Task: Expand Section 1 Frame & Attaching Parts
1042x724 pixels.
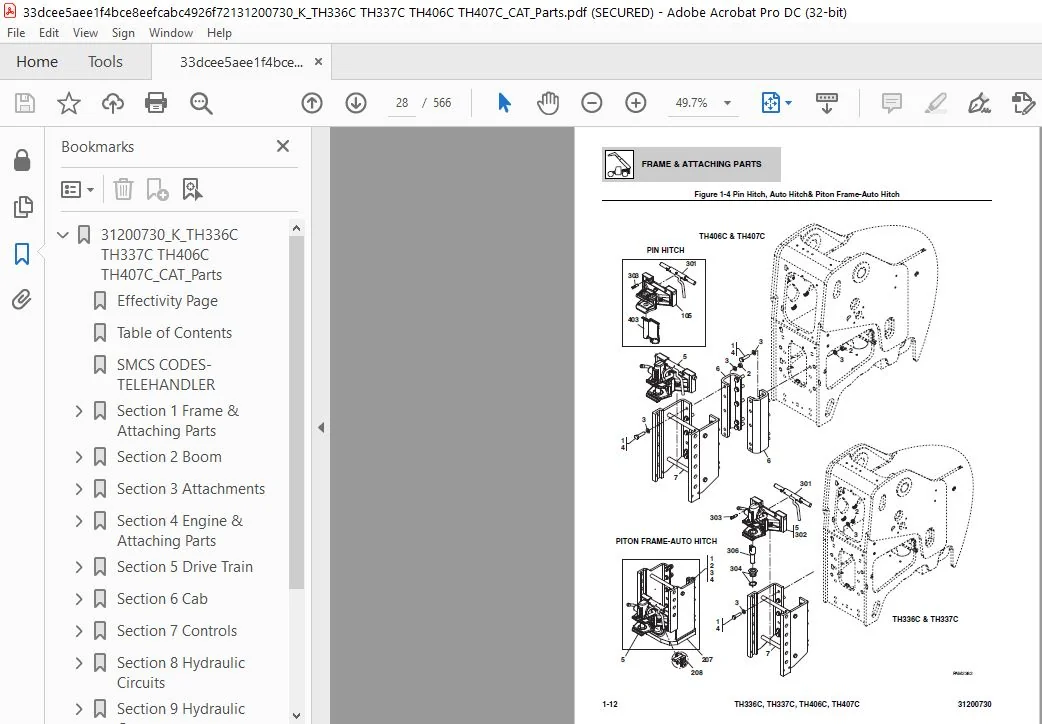Action: click(79, 411)
